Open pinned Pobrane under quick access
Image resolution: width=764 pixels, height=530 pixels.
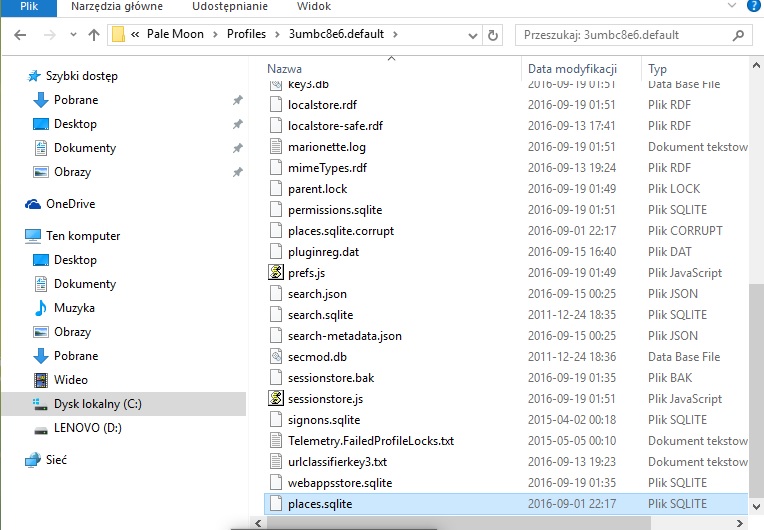coord(76,100)
